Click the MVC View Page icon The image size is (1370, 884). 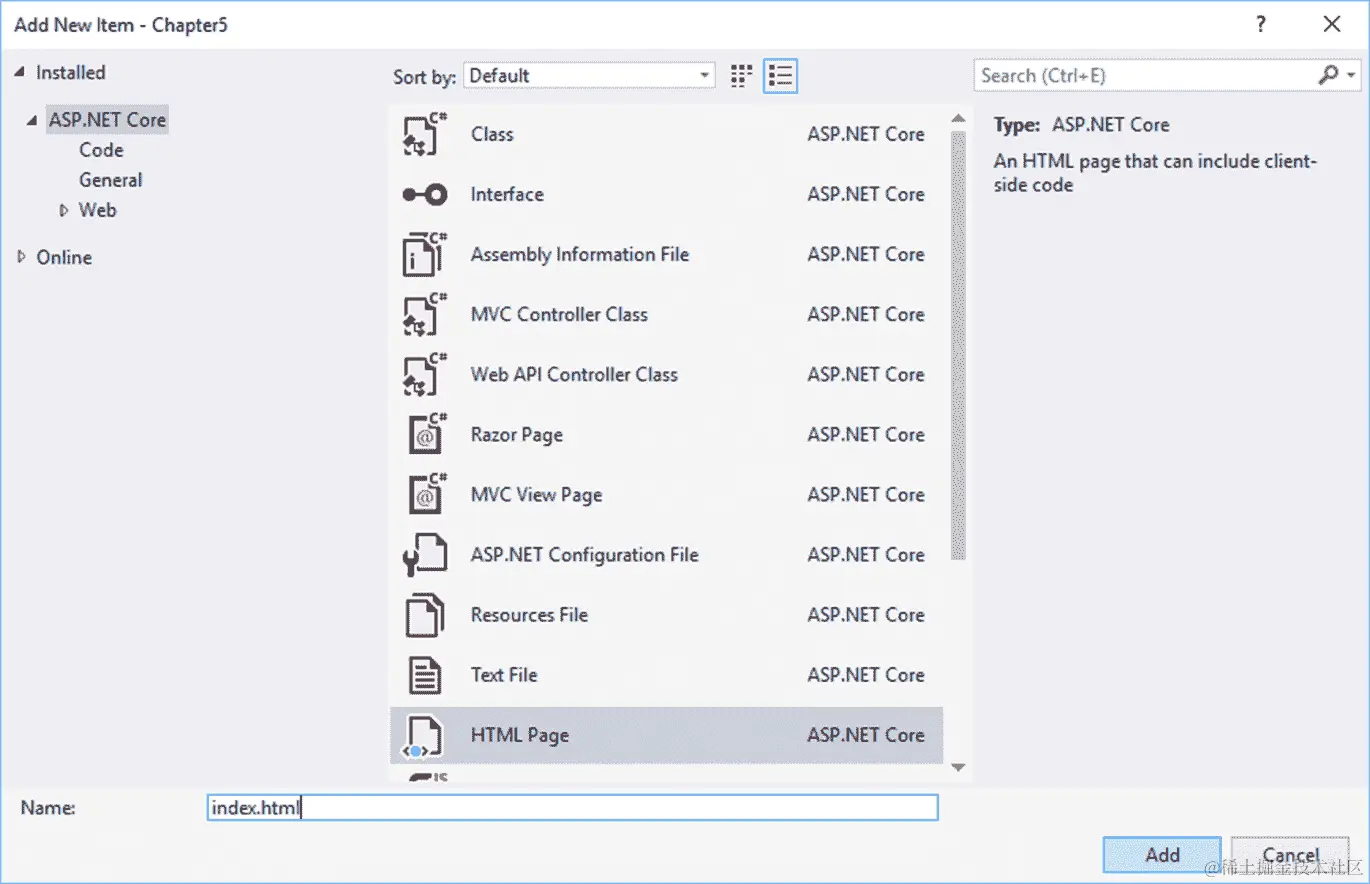tap(428, 494)
